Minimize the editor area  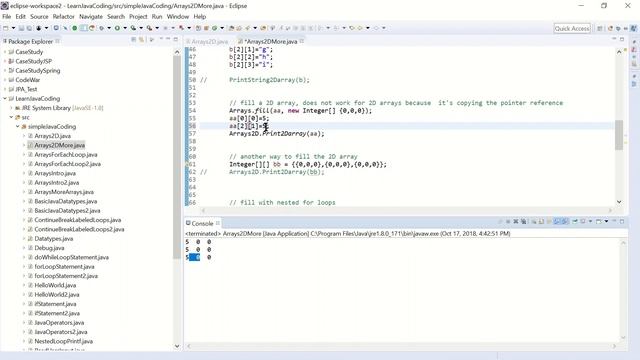tap(614, 38)
